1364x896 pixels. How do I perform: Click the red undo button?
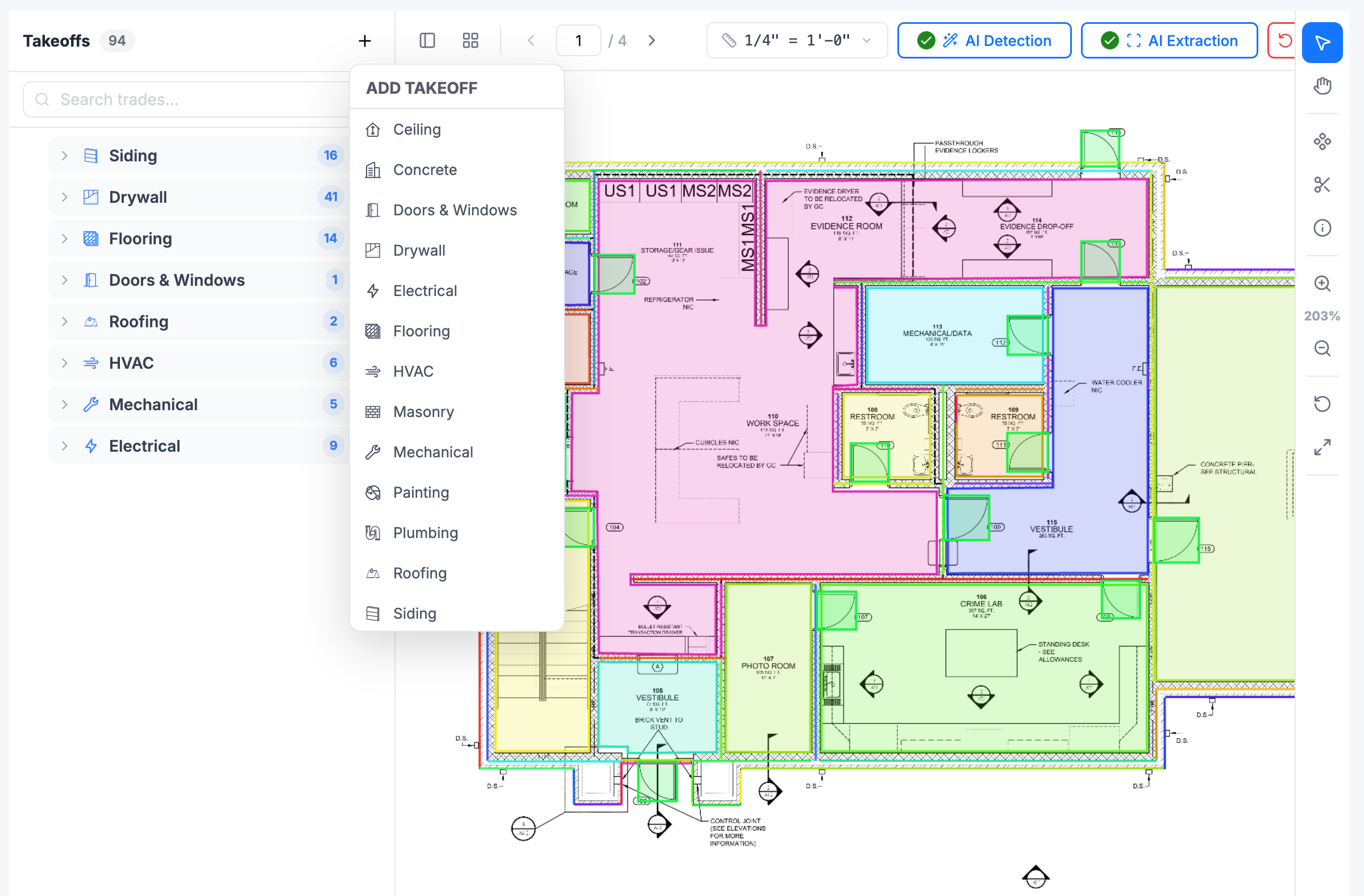1283,41
